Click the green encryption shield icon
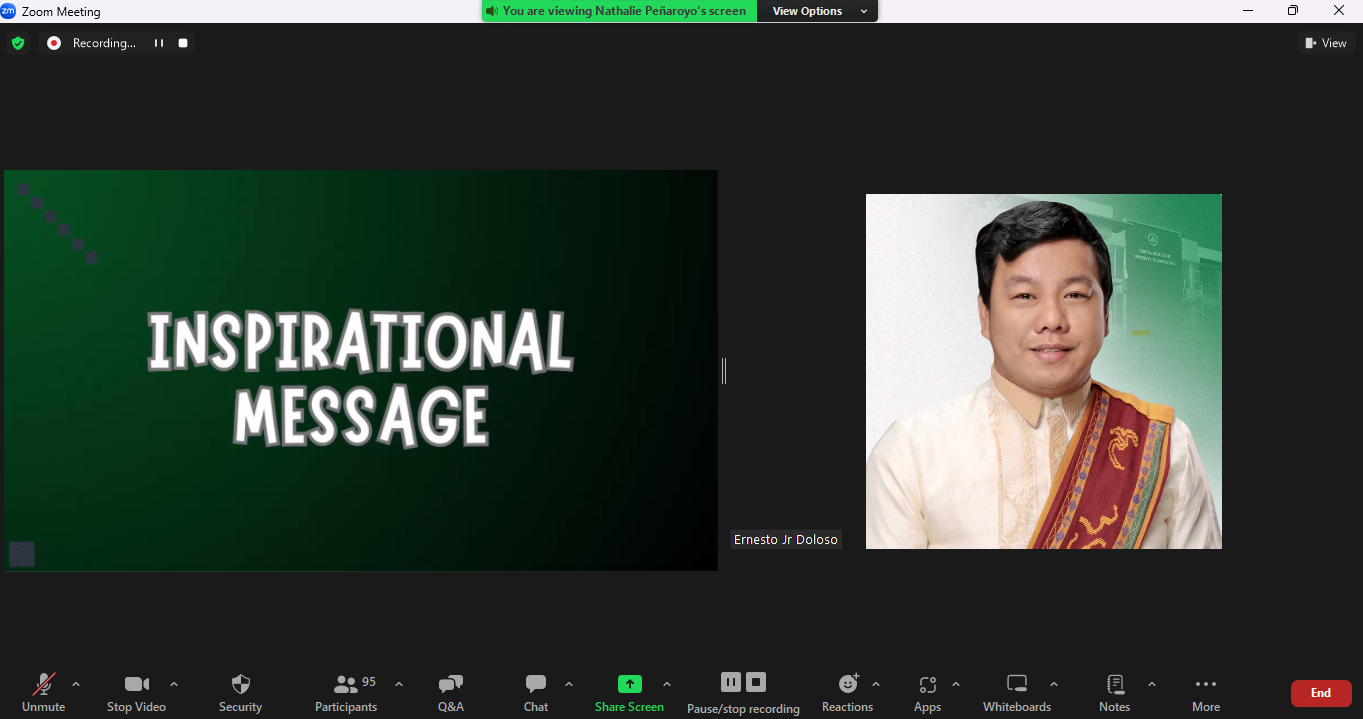Viewport: 1363px width, 719px height. point(18,43)
